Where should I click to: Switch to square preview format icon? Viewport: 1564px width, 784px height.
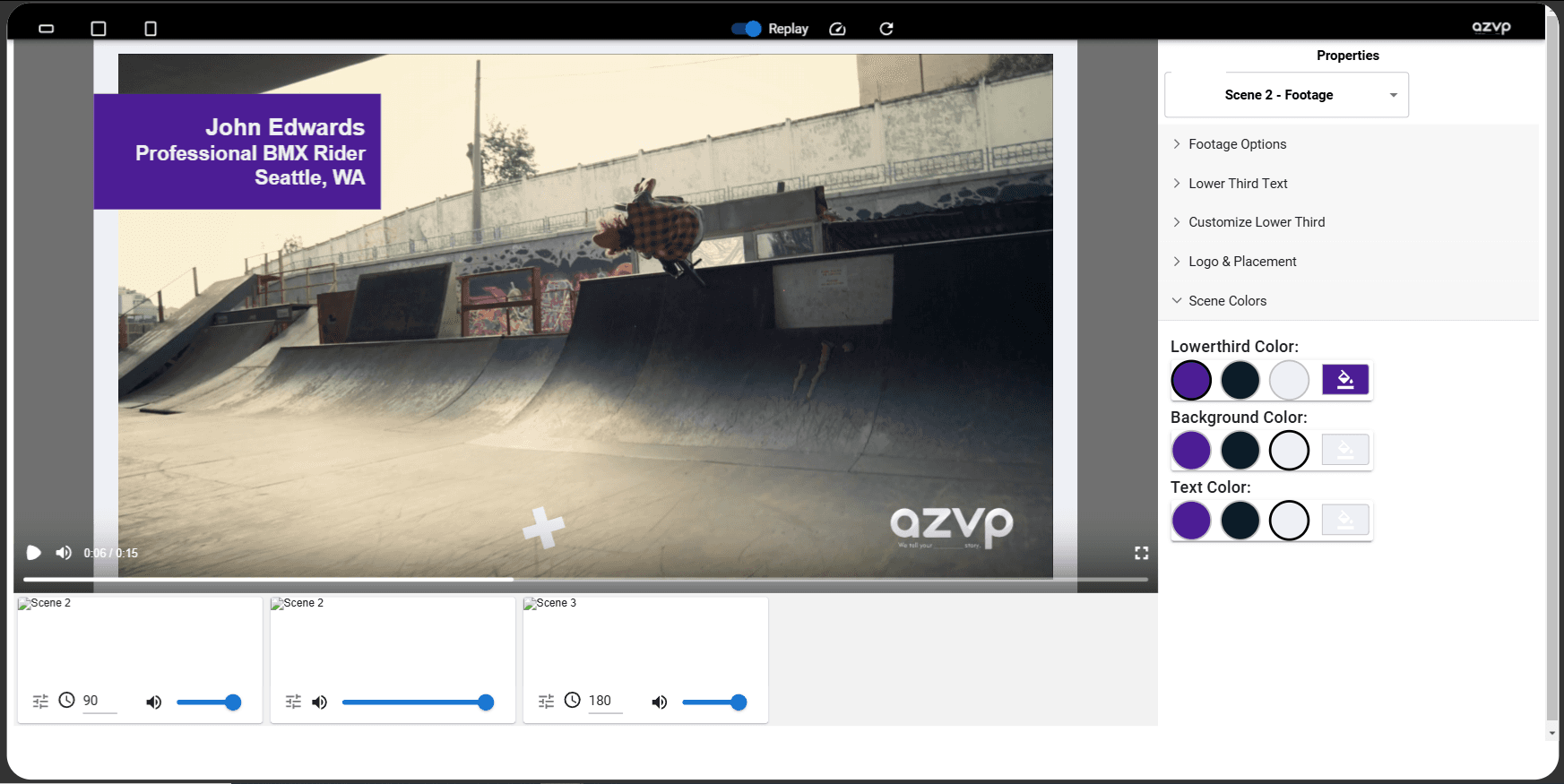(x=99, y=29)
